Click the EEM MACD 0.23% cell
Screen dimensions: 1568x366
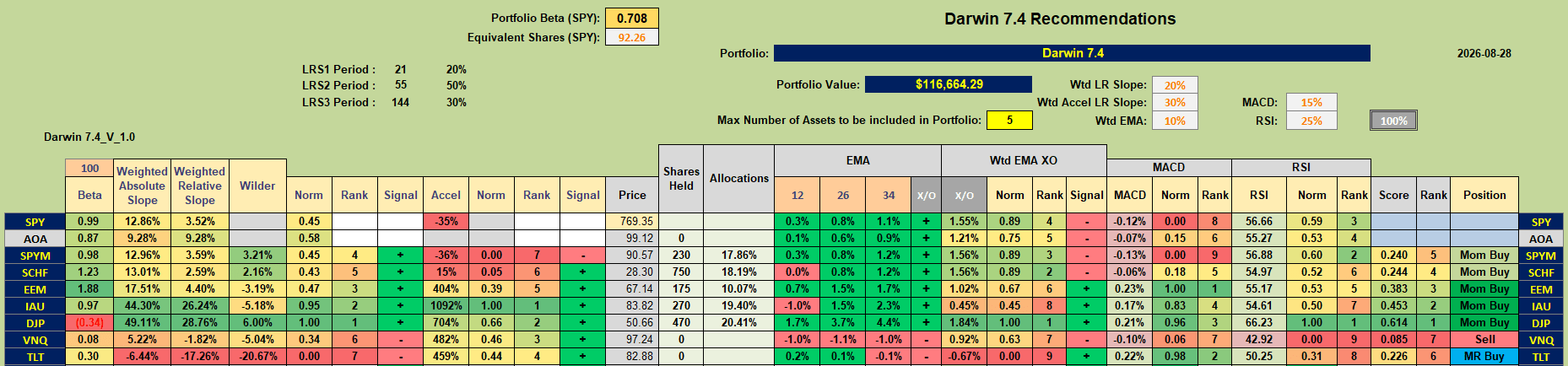pyautogui.click(x=1130, y=289)
